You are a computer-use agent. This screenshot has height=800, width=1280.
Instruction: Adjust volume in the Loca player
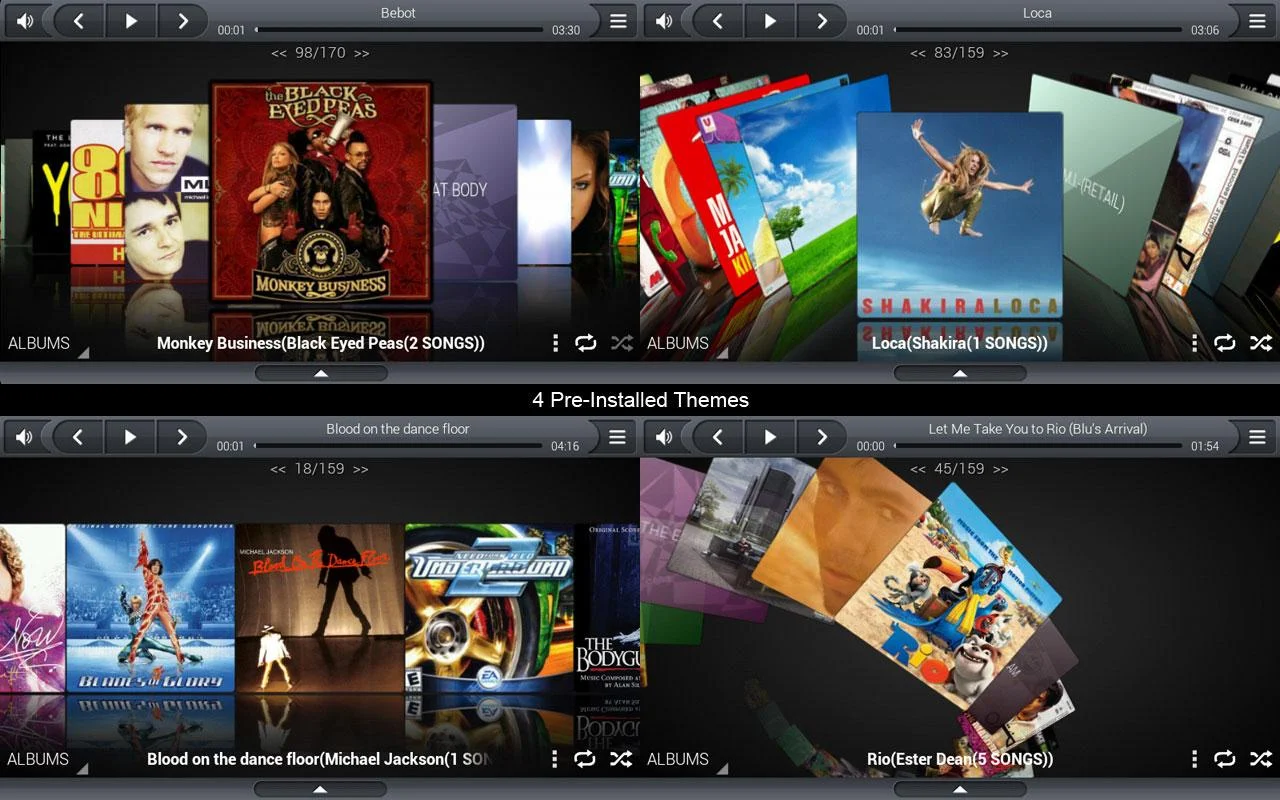click(x=664, y=21)
